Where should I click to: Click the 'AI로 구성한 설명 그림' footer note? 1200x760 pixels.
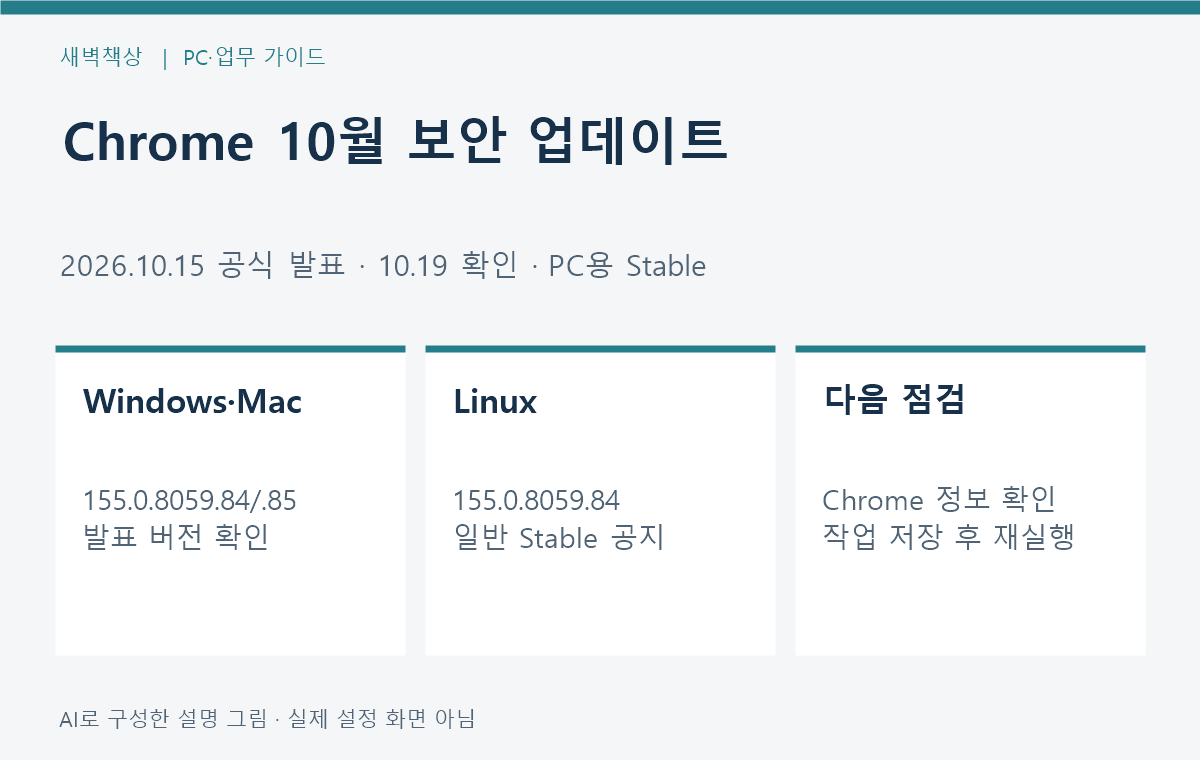point(164,718)
